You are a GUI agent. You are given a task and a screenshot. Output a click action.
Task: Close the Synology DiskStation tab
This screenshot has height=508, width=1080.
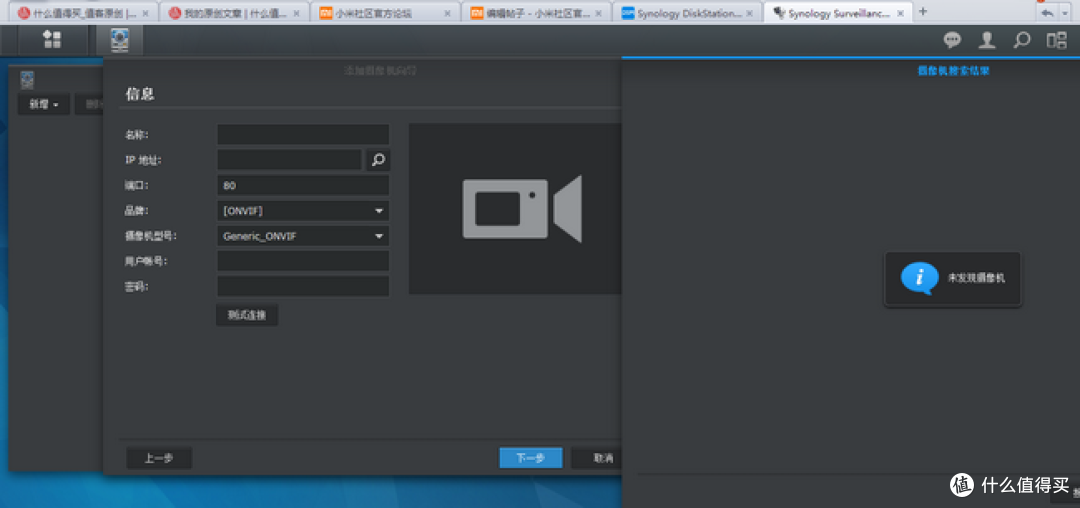point(749,13)
